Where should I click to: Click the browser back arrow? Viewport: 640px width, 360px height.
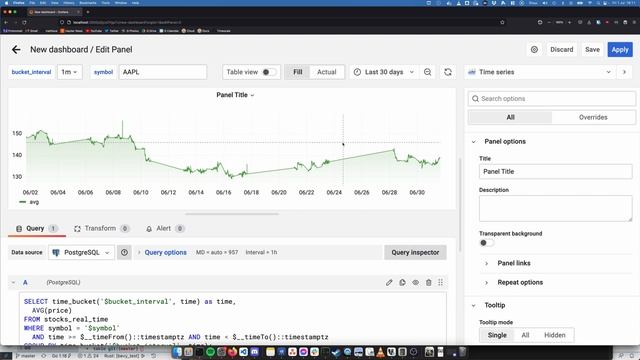6,22
